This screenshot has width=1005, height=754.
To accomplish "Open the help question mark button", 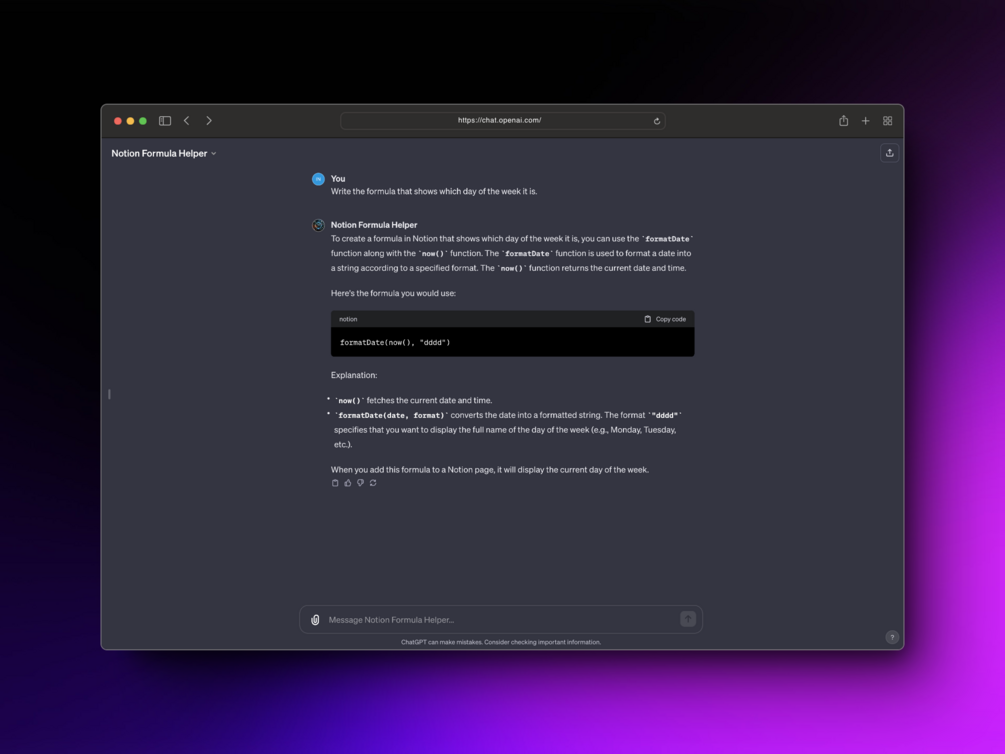I will click(892, 637).
